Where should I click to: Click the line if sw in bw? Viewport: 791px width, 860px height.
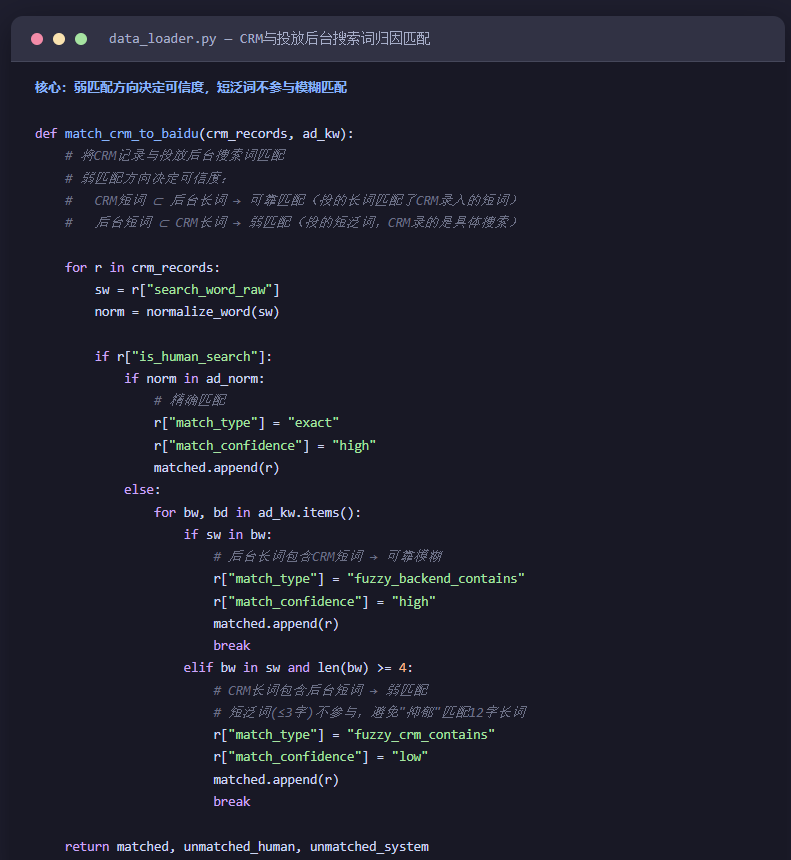pyautogui.click(x=228, y=535)
